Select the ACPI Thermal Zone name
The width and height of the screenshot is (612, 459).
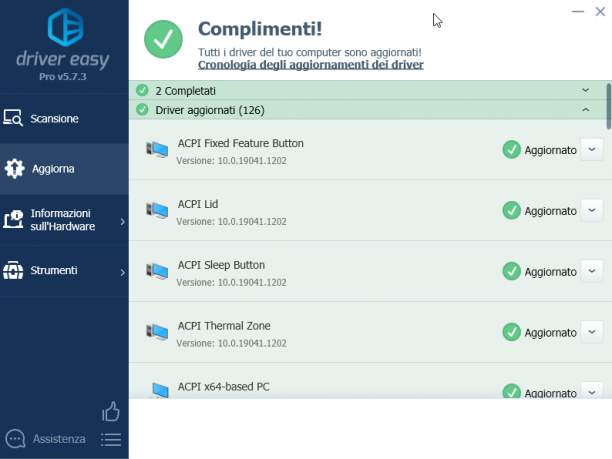tap(224, 326)
